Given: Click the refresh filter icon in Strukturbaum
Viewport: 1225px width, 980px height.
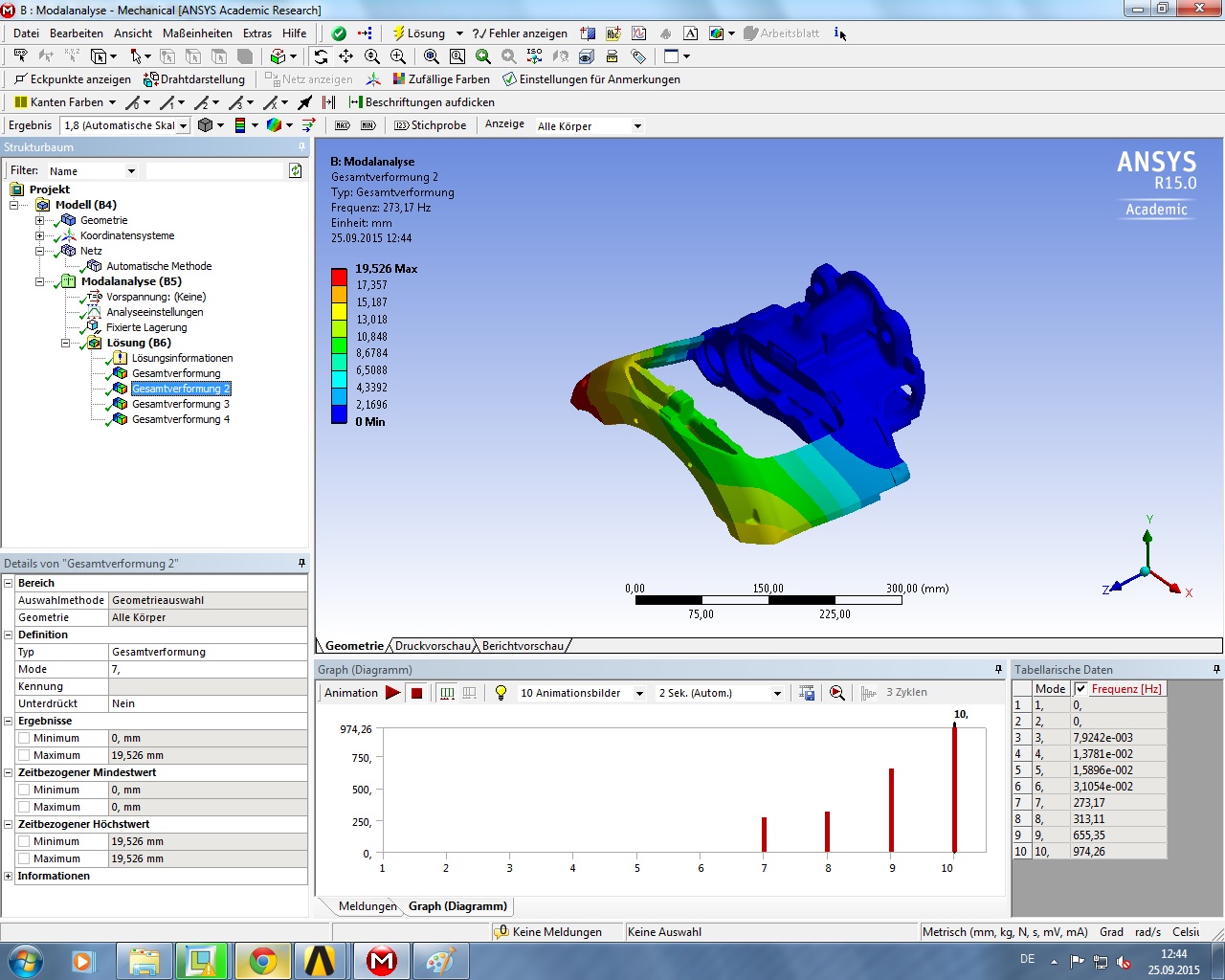Looking at the screenshot, I should (x=296, y=170).
